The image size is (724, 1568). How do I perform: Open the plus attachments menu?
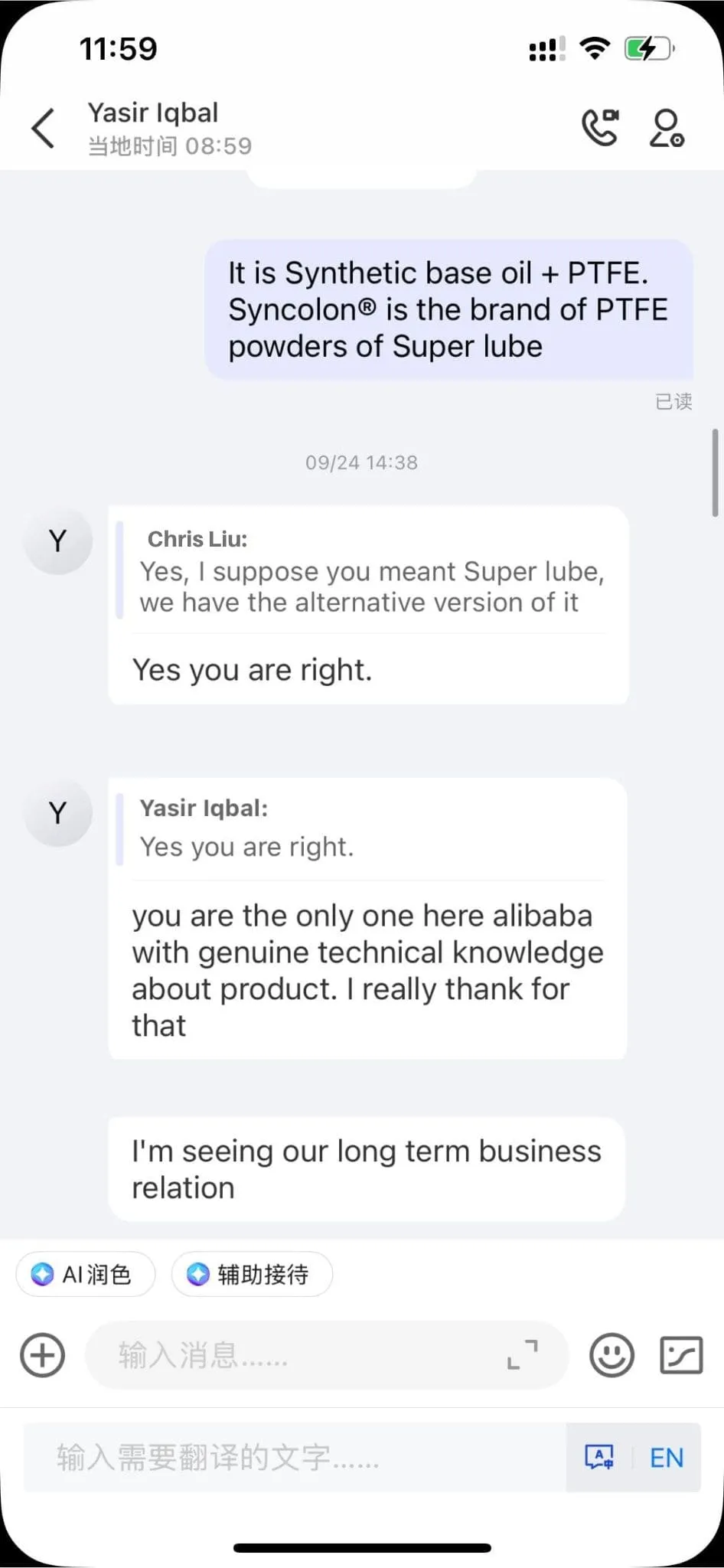(x=42, y=1355)
